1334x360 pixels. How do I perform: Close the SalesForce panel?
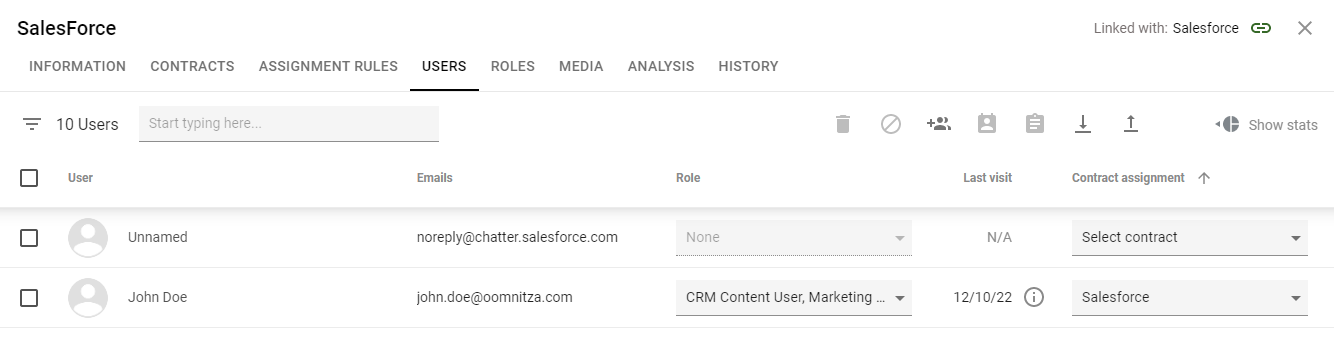tap(1305, 28)
